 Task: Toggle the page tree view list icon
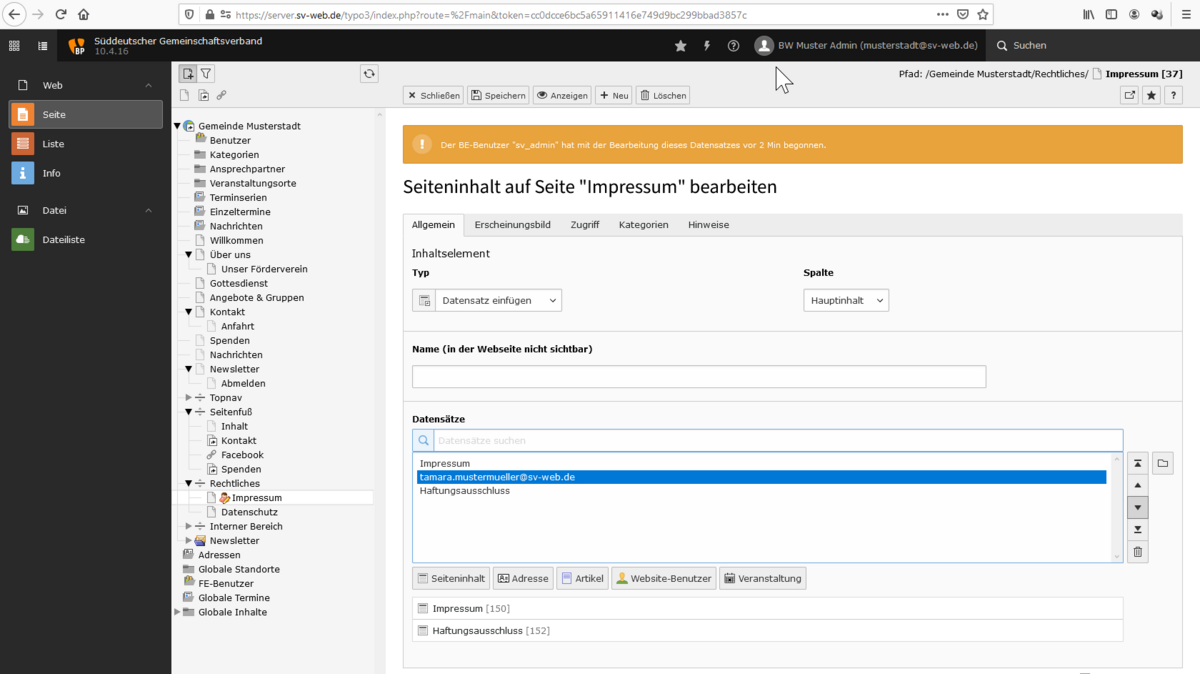coord(42,46)
